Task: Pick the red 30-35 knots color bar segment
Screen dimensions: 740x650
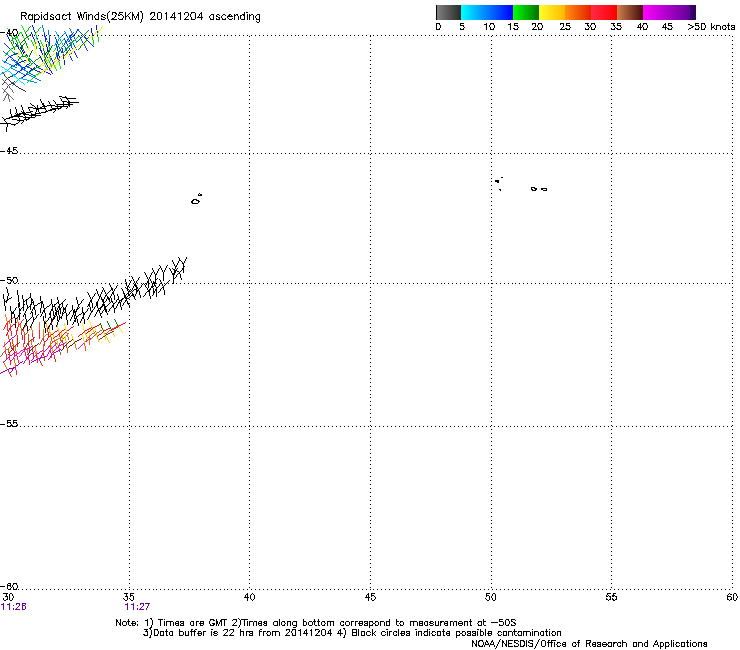Action: 604,12
